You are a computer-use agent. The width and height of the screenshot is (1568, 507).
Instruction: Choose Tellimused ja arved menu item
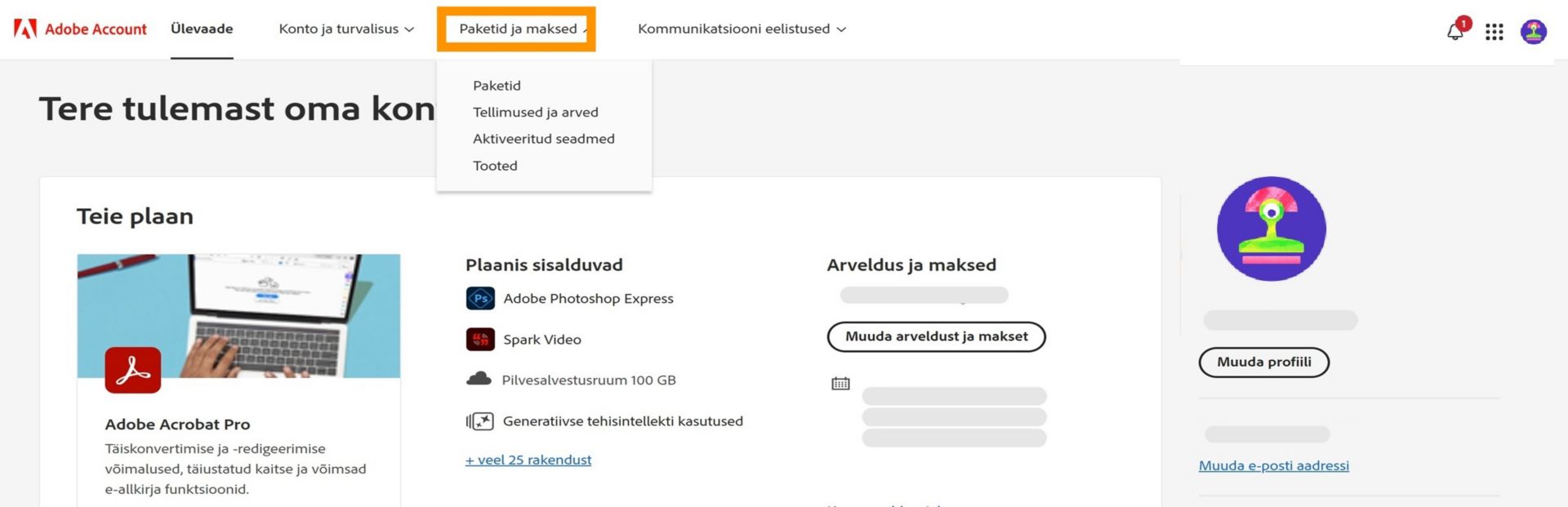[535, 113]
